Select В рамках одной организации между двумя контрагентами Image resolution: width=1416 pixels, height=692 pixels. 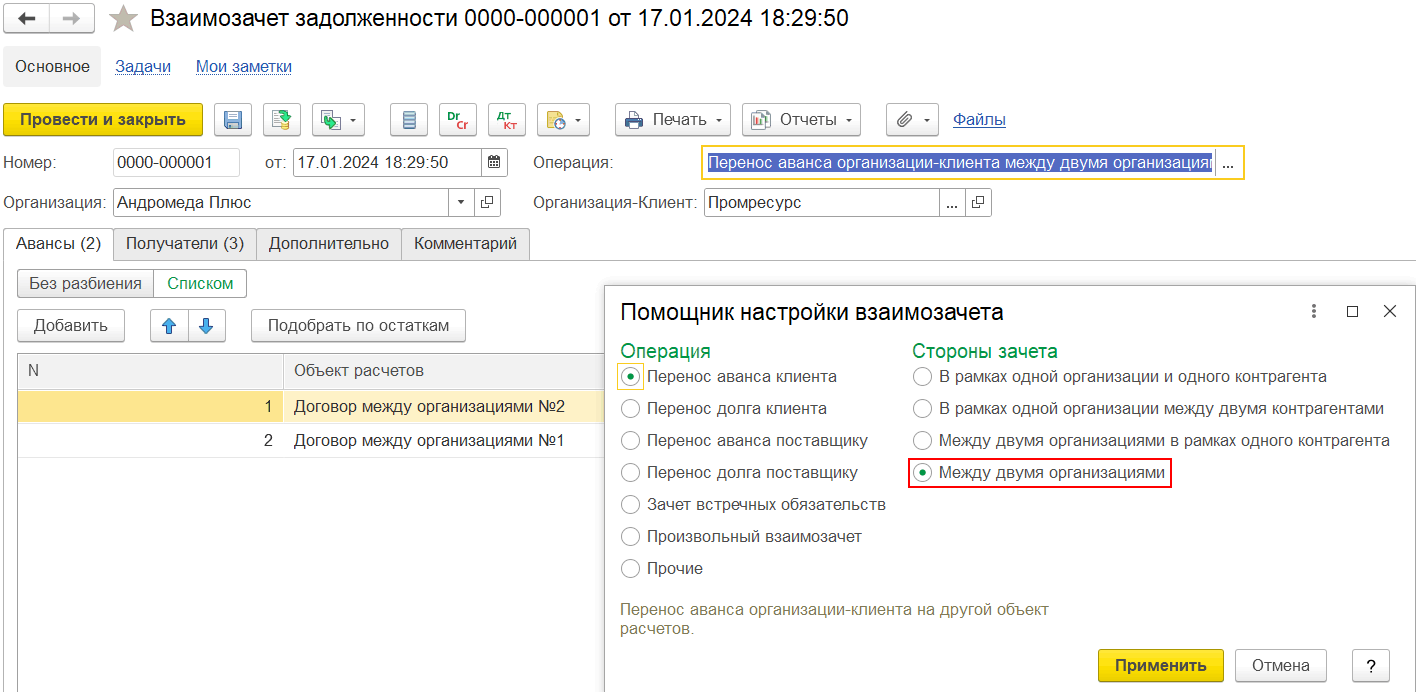click(921, 409)
